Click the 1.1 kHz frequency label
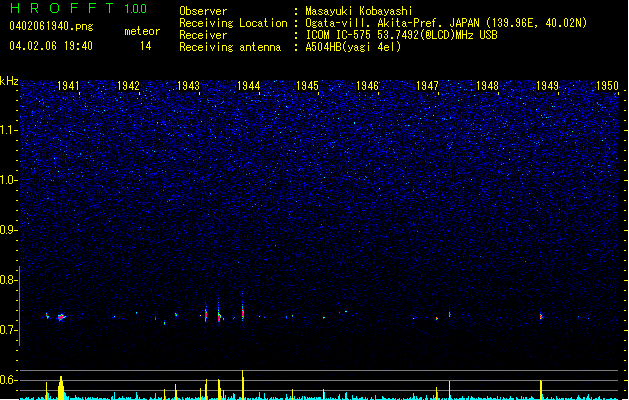Viewport: 629px width, 400px height. pos(9,130)
